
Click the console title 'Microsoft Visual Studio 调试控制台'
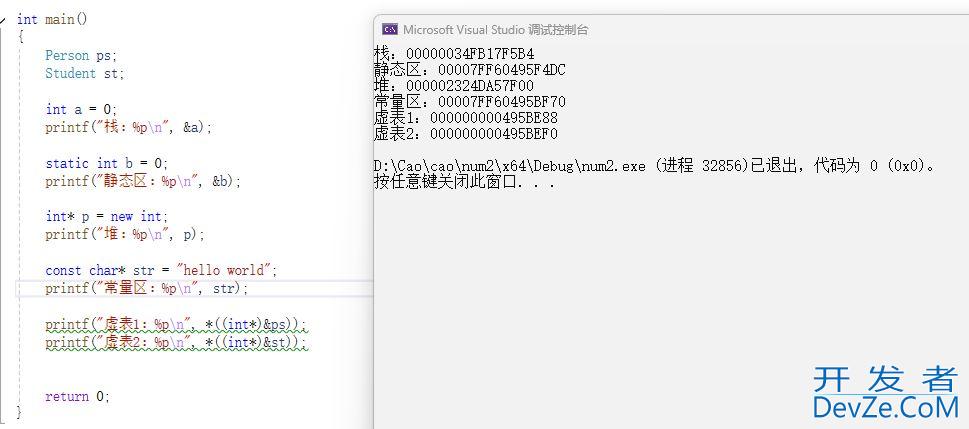496,29
